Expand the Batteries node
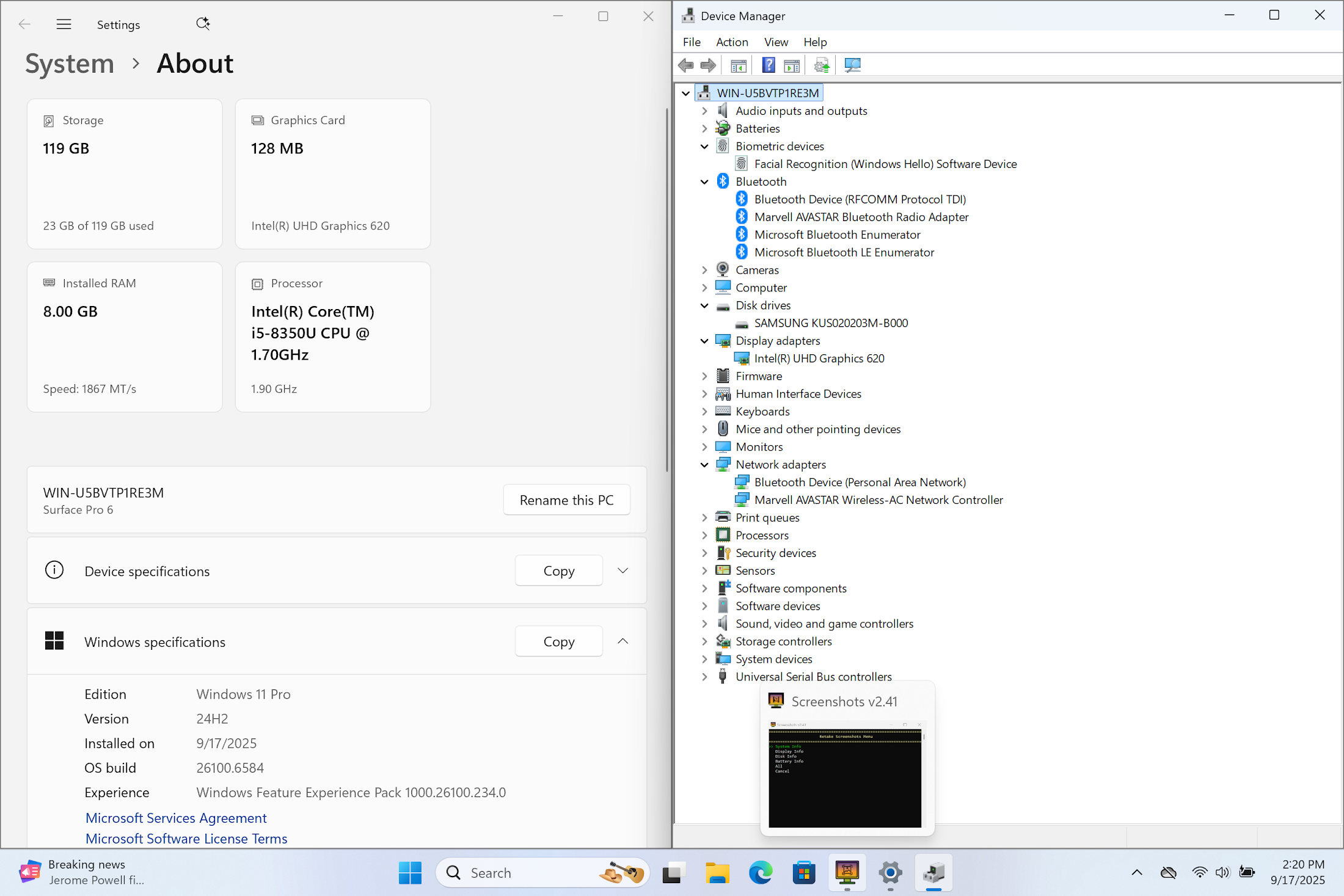 [x=704, y=129]
